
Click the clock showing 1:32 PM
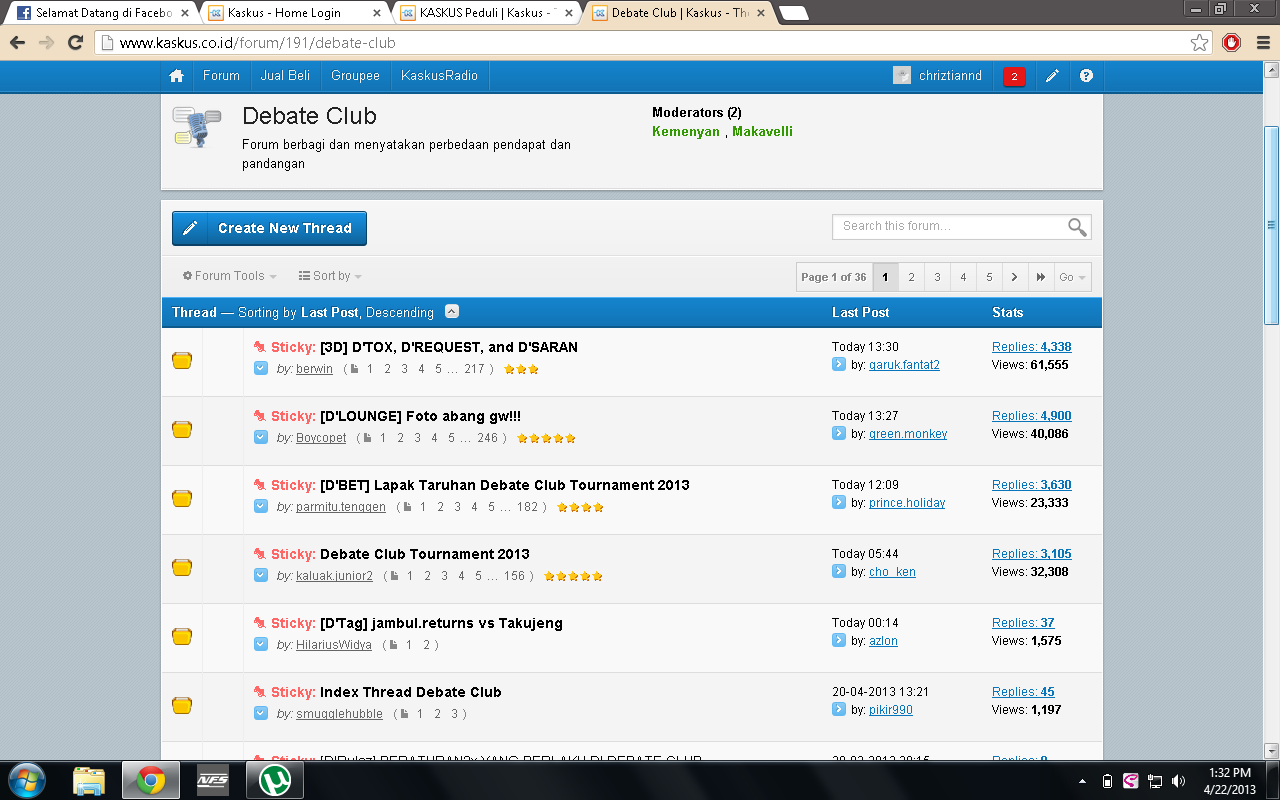pyautogui.click(x=1230, y=773)
